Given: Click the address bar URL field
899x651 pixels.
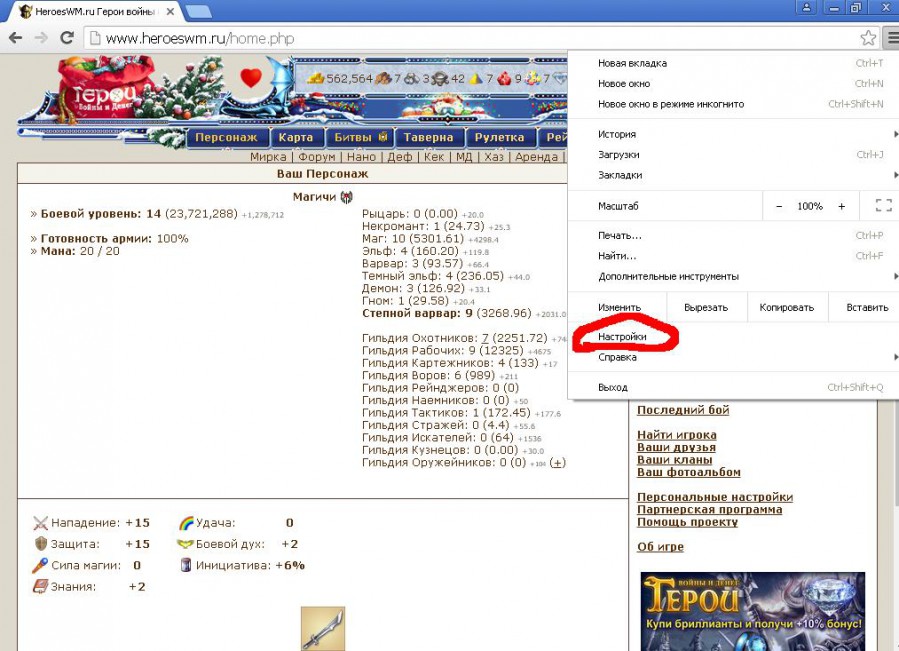Looking at the screenshot, I should pyautogui.click(x=470, y=38).
